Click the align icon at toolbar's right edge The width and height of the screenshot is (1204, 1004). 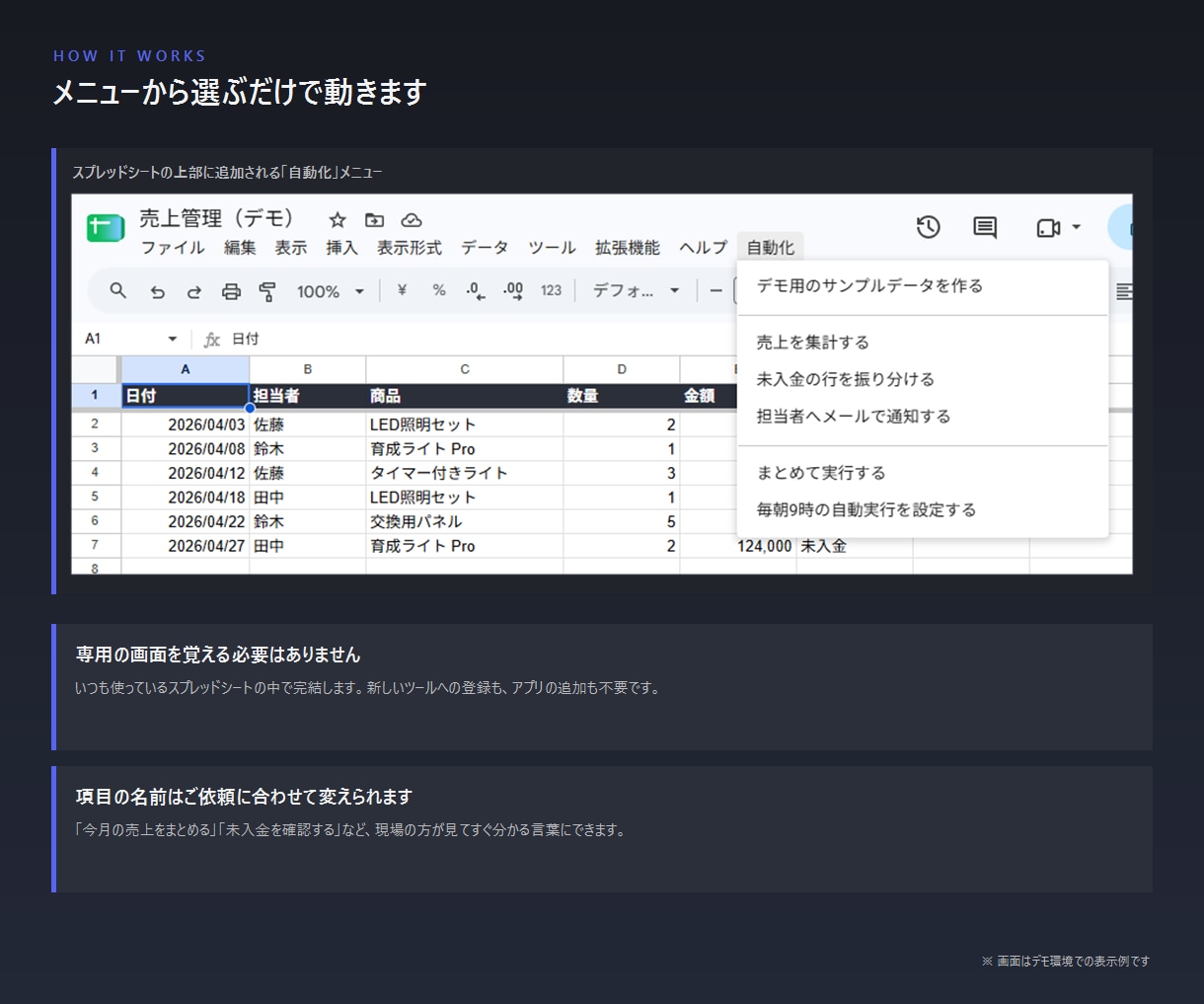click(1124, 291)
